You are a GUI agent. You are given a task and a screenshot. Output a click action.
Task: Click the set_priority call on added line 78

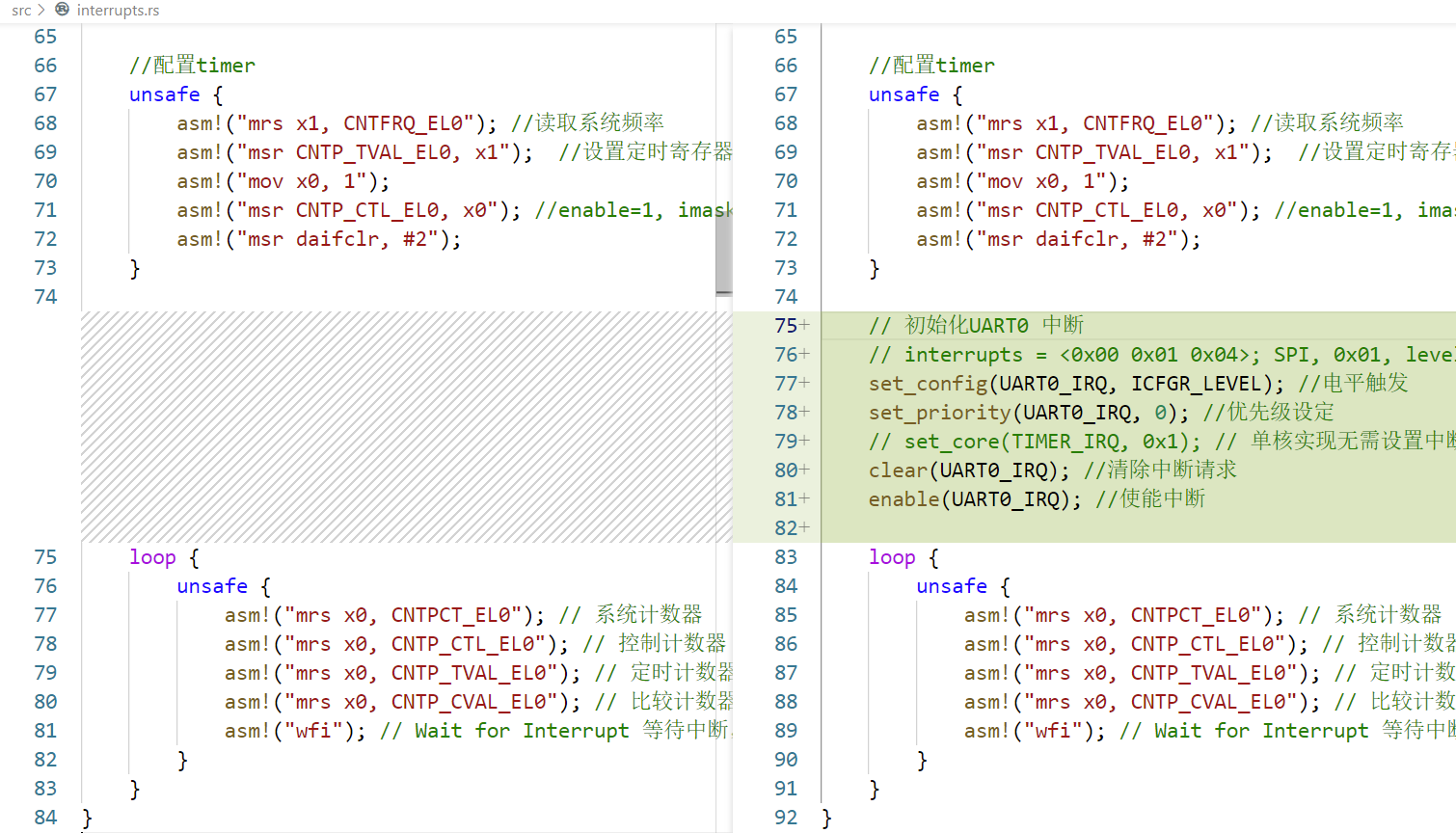click(x=939, y=413)
